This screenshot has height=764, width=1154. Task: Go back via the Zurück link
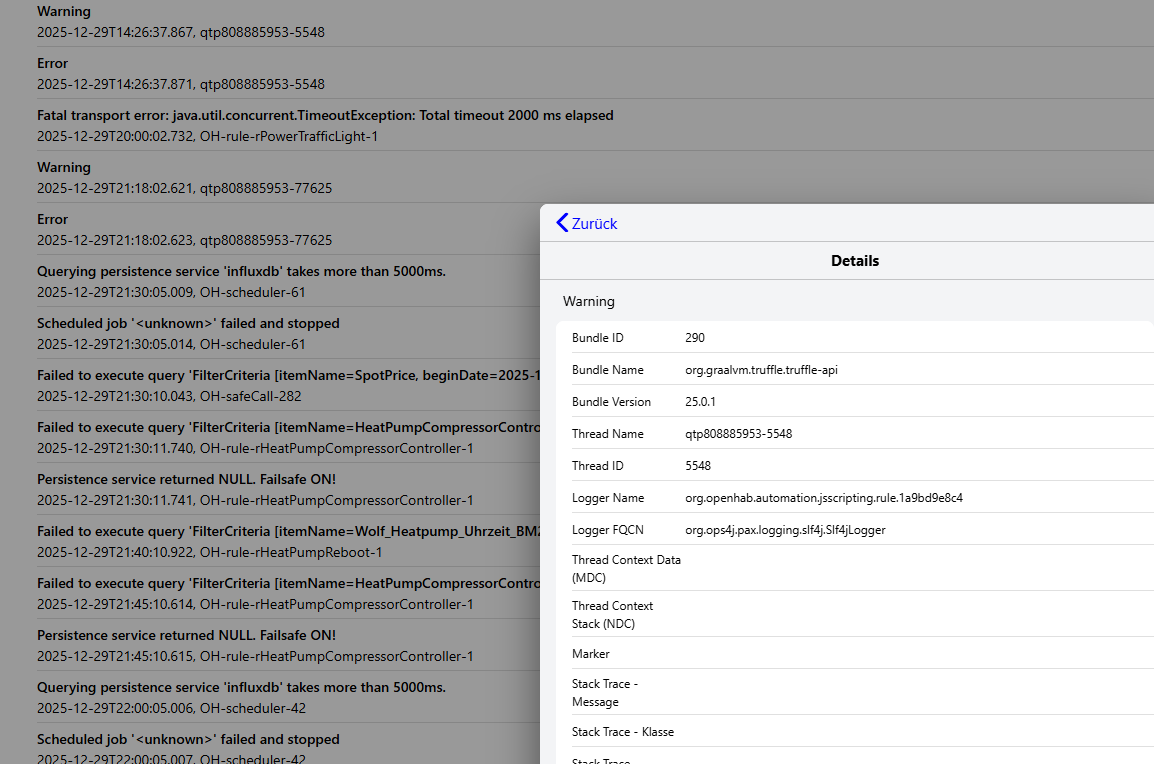click(594, 224)
